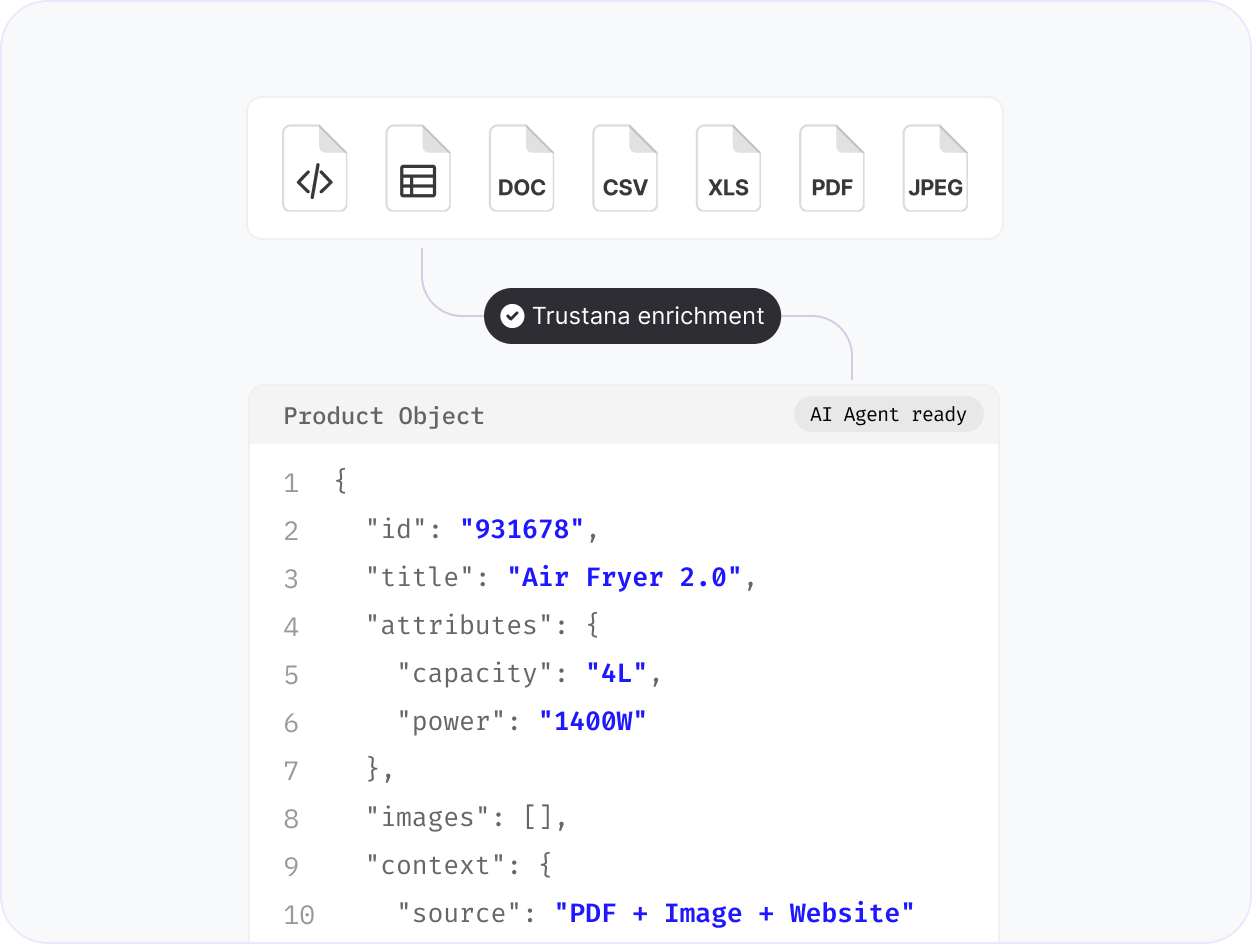Screen dimensions: 1252x944
Task: Select the PDF file icon
Action: (832, 168)
